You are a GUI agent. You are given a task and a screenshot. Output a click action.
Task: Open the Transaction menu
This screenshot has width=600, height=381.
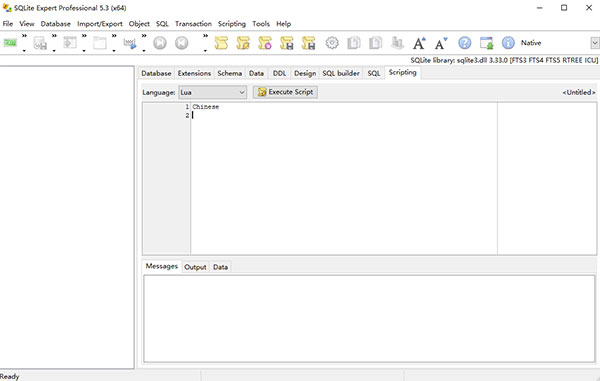193,24
